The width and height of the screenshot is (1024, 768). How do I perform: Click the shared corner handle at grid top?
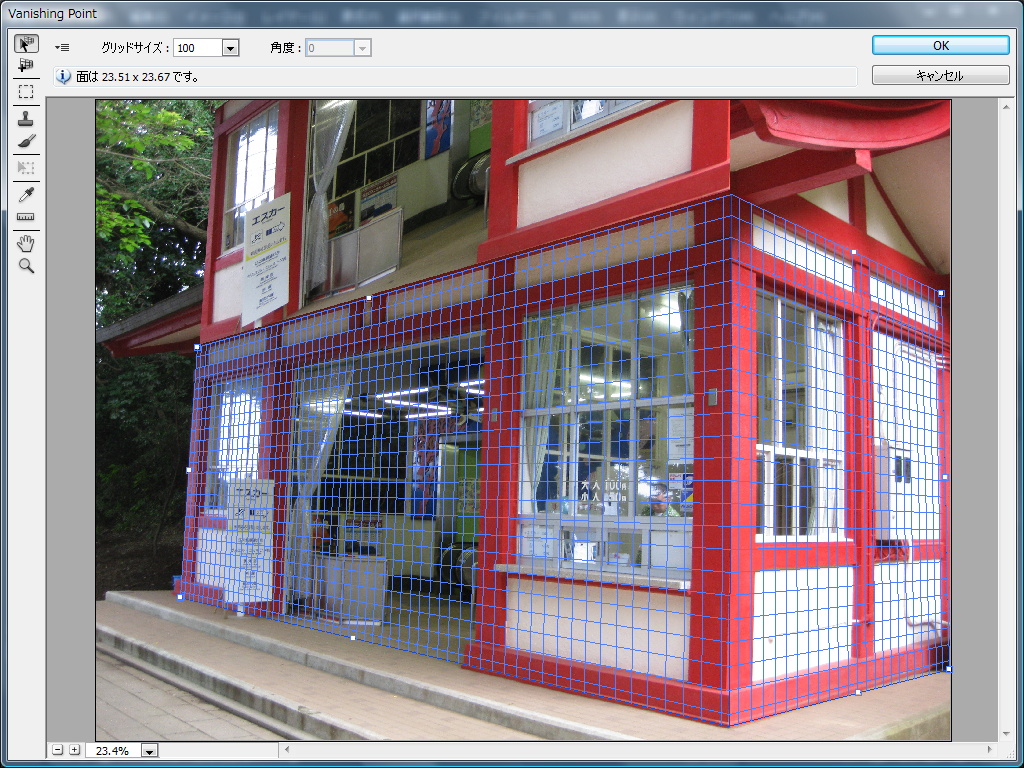click(x=730, y=195)
